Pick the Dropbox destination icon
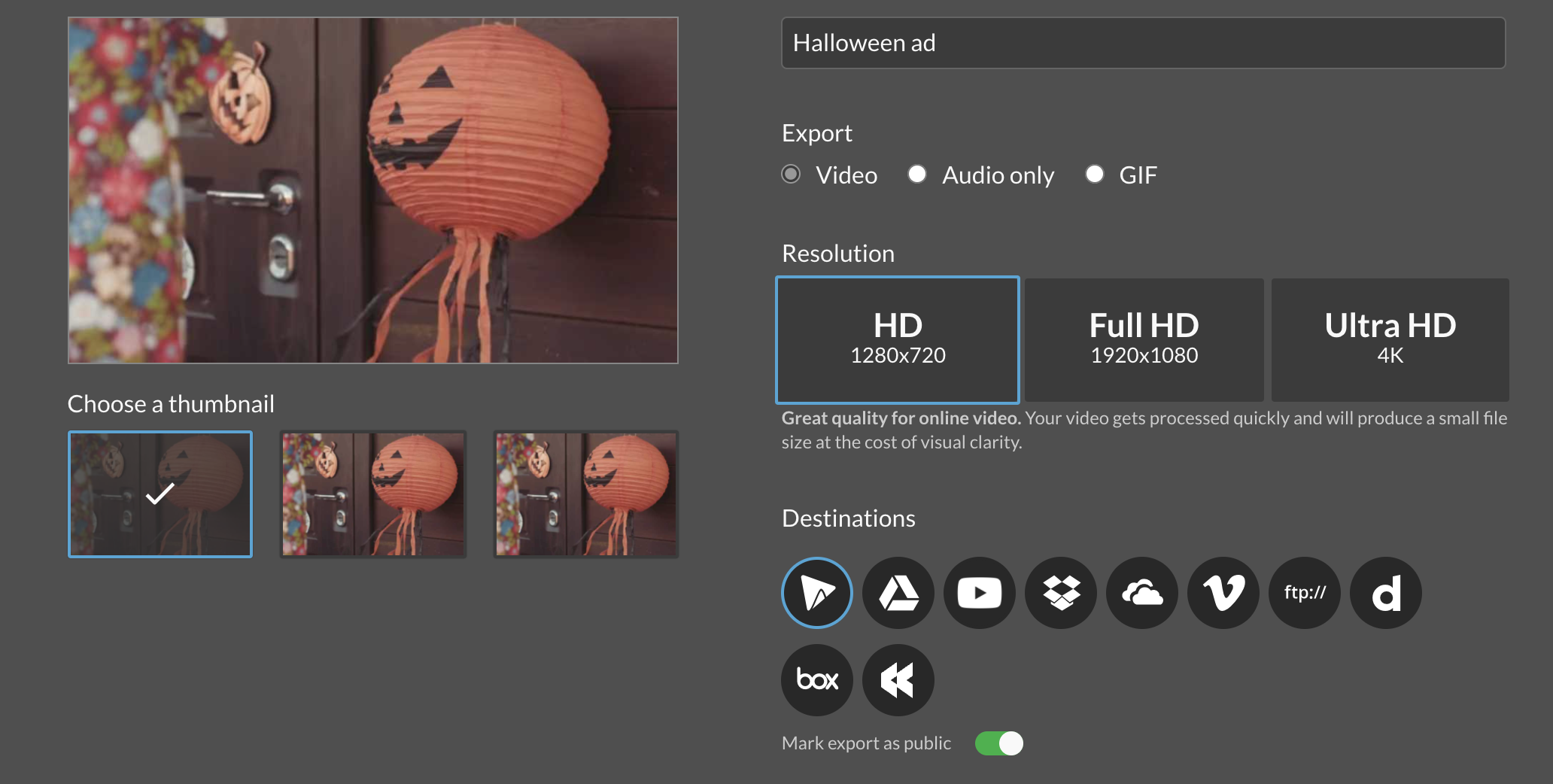This screenshot has width=1553, height=784. tap(1061, 593)
